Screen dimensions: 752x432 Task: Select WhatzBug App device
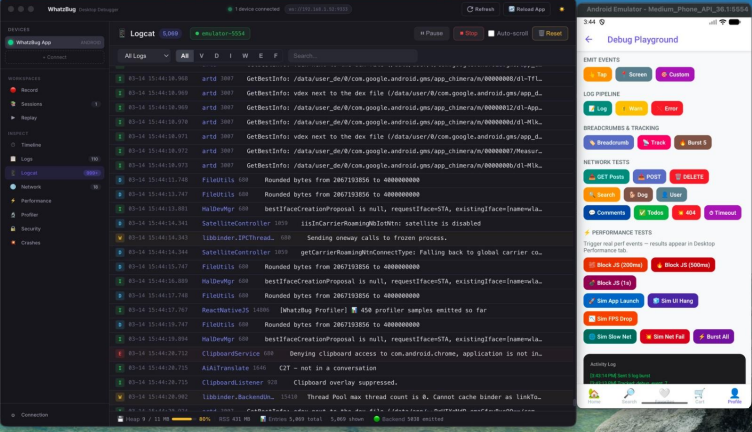click(54, 43)
